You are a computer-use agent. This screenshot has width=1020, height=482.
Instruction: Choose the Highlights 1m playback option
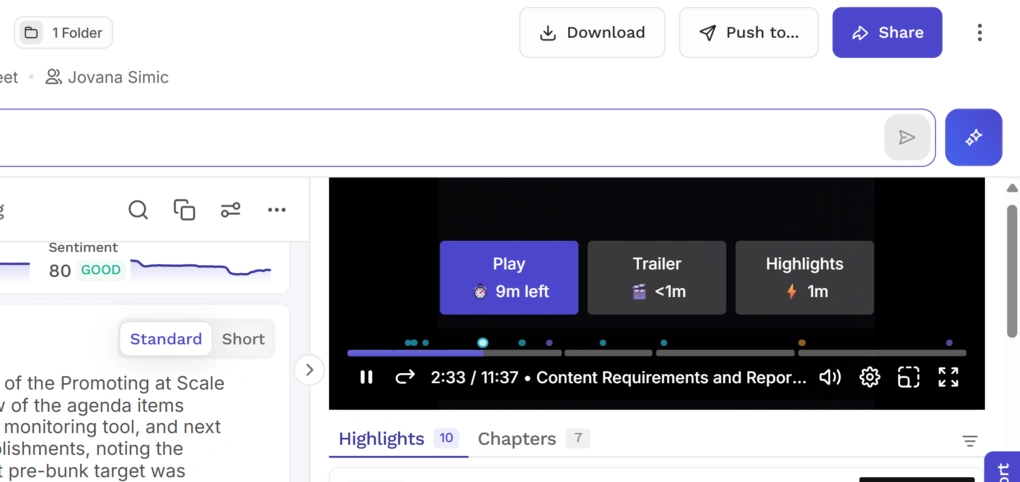coord(804,278)
